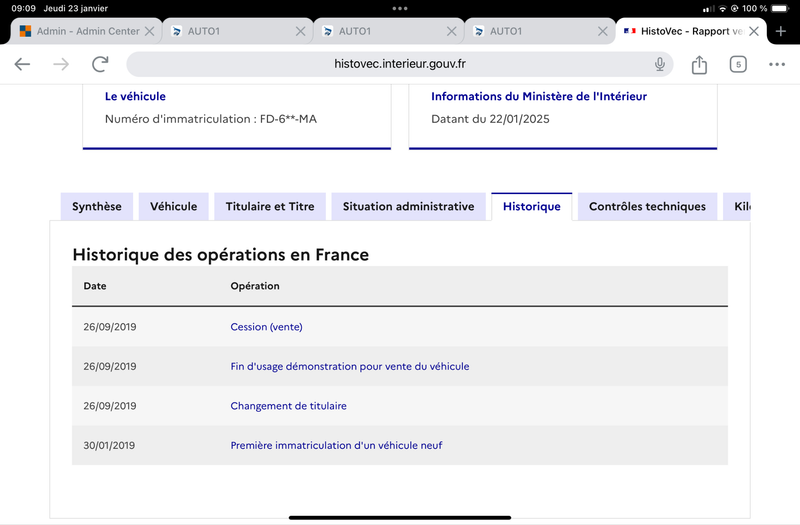This screenshot has width=800, height=525.
Task: Click the 26/09/2019 date beside Cession (vente)
Action: click(110, 327)
